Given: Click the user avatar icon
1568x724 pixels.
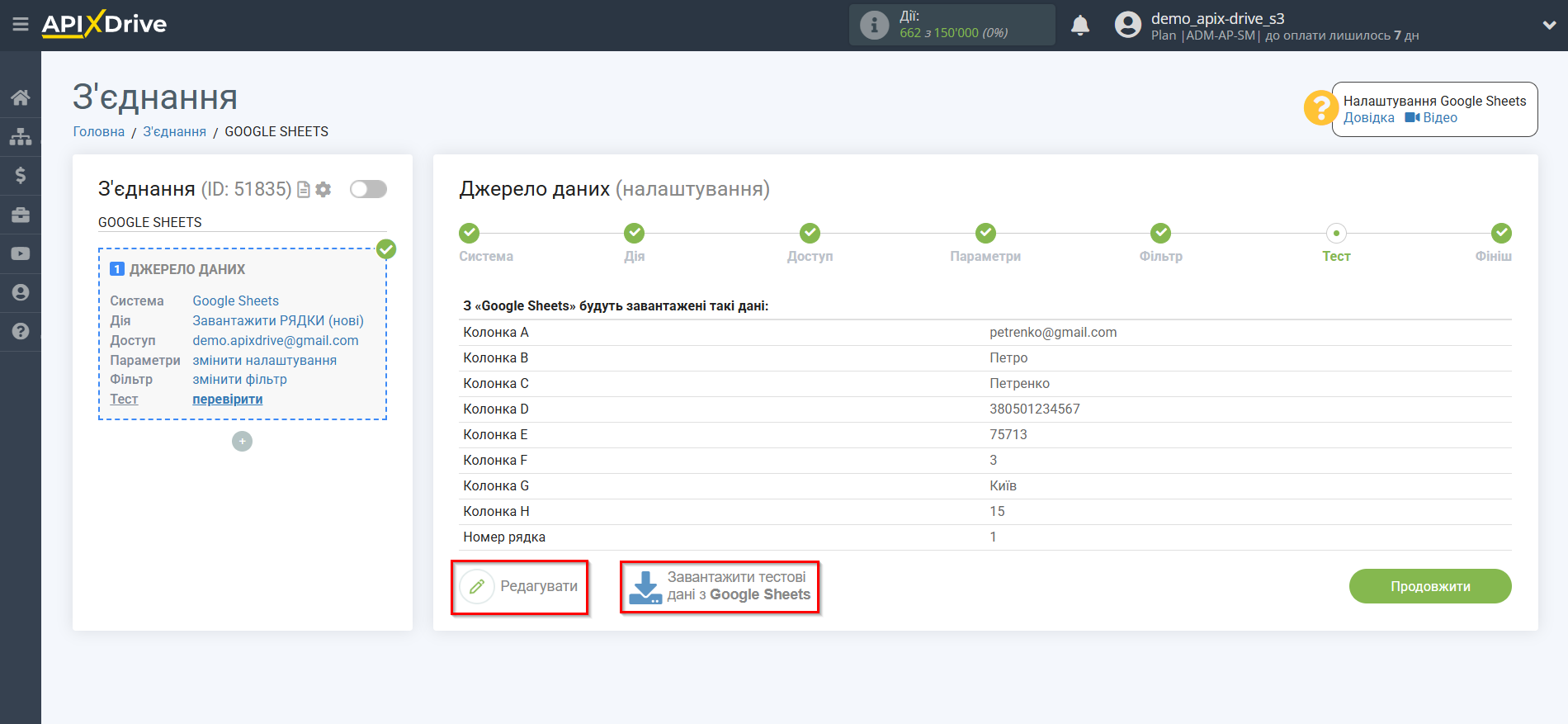Looking at the screenshot, I should pyautogui.click(x=1127, y=25).
